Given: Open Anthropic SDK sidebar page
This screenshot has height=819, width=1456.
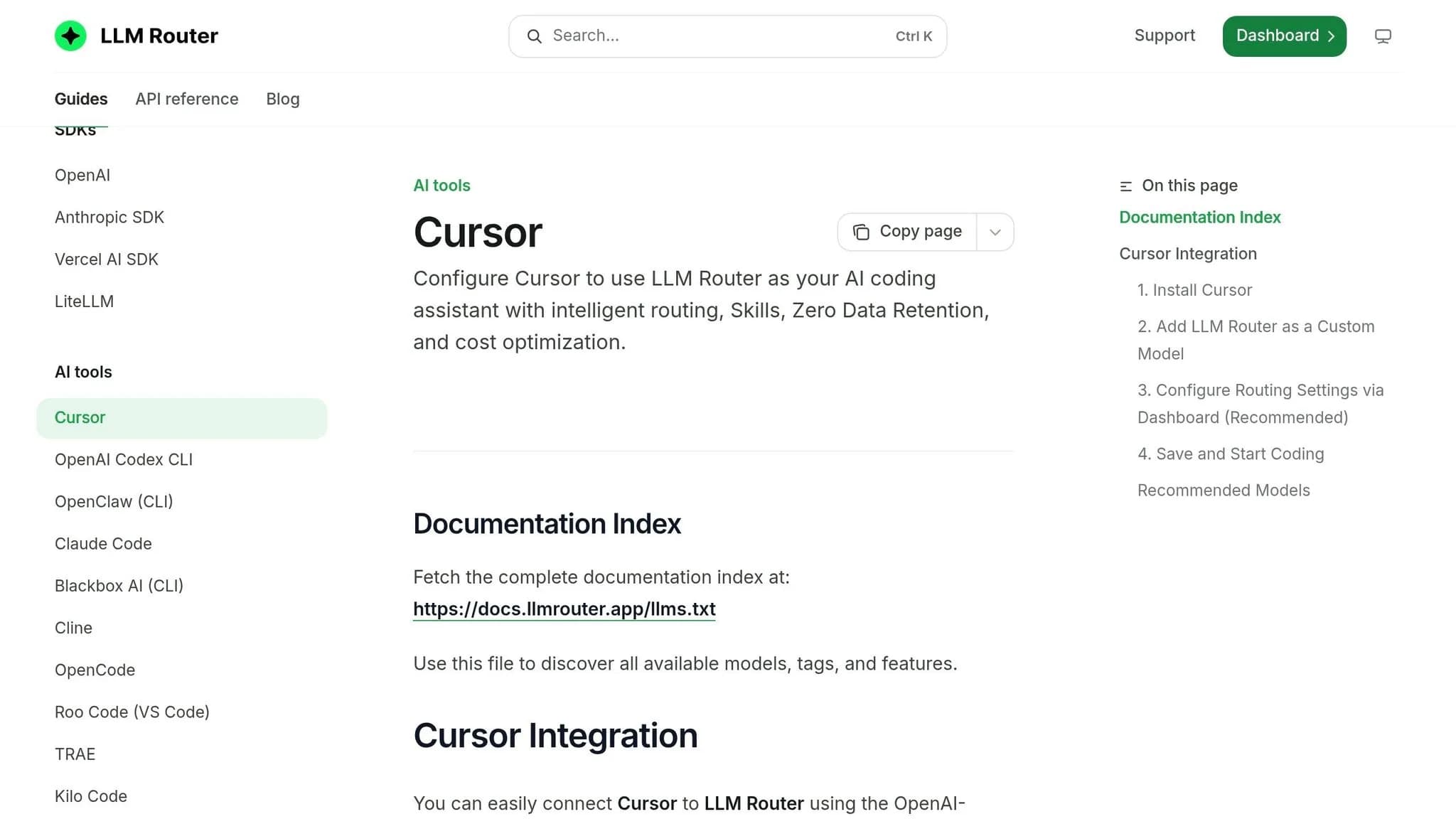Looking at the screenshot, I should (109, 217).
